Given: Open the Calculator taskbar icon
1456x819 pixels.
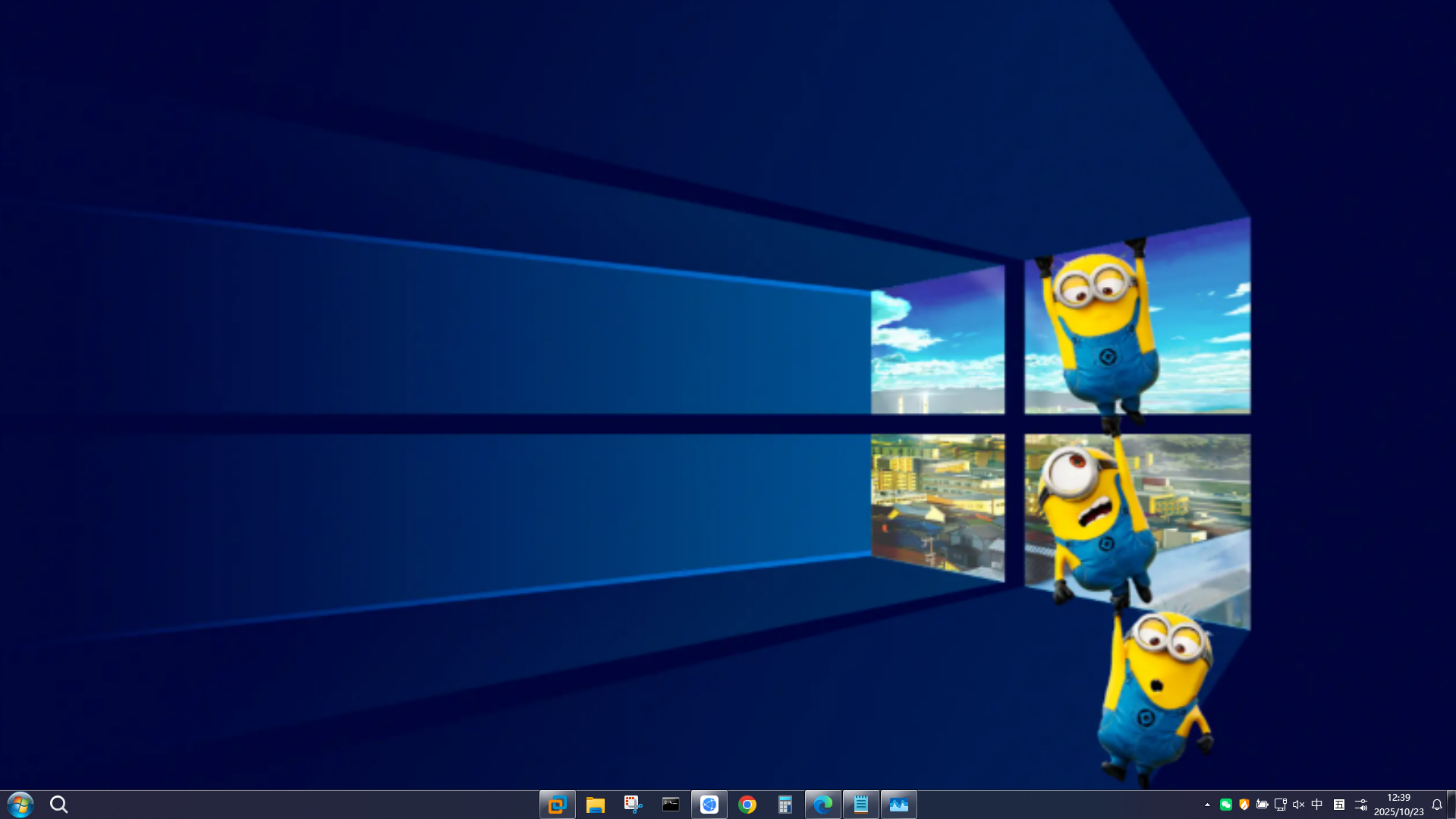Looking at the screenshot, I should (785, 805).
